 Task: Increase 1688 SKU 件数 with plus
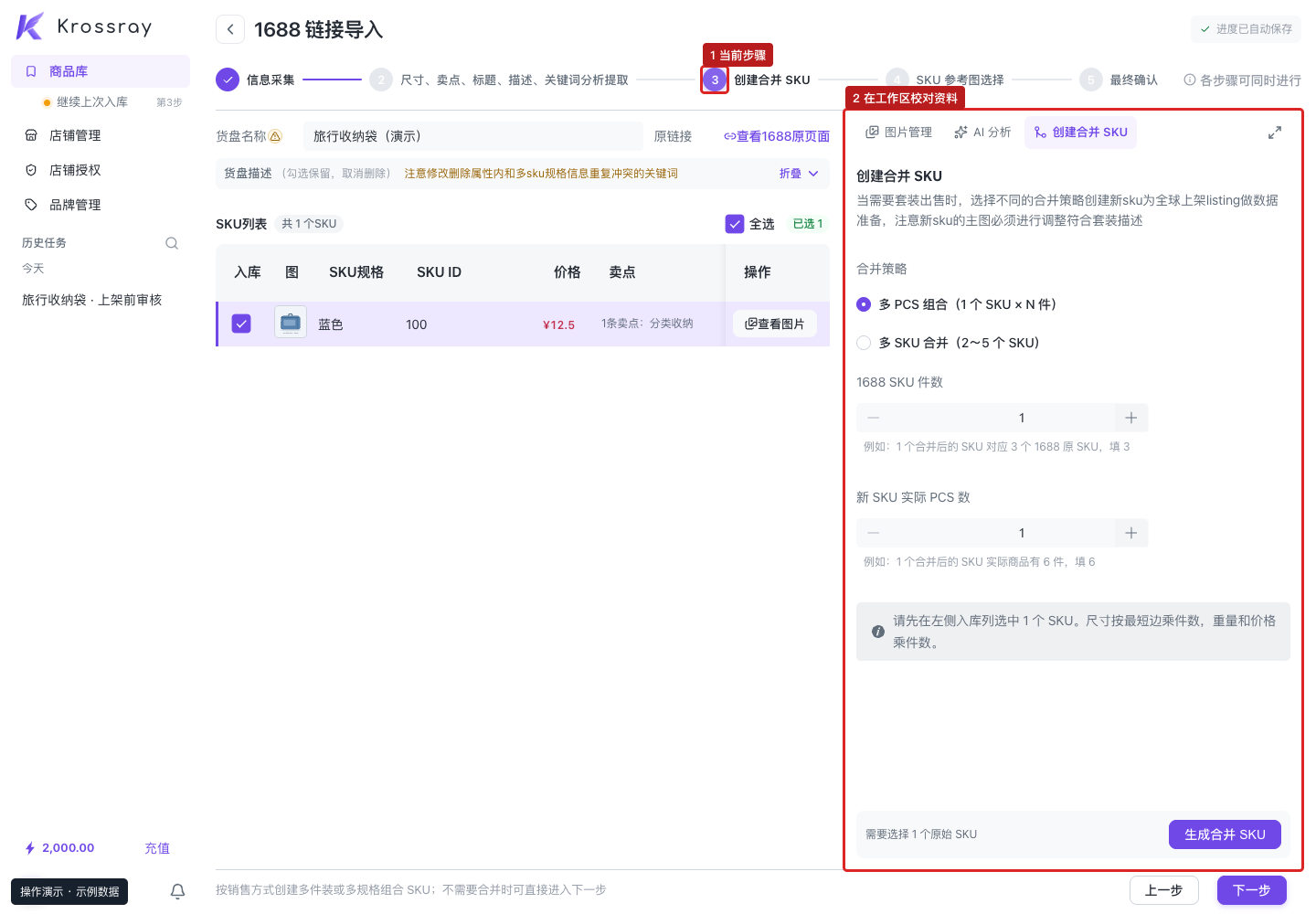[x=1131, y=418]
